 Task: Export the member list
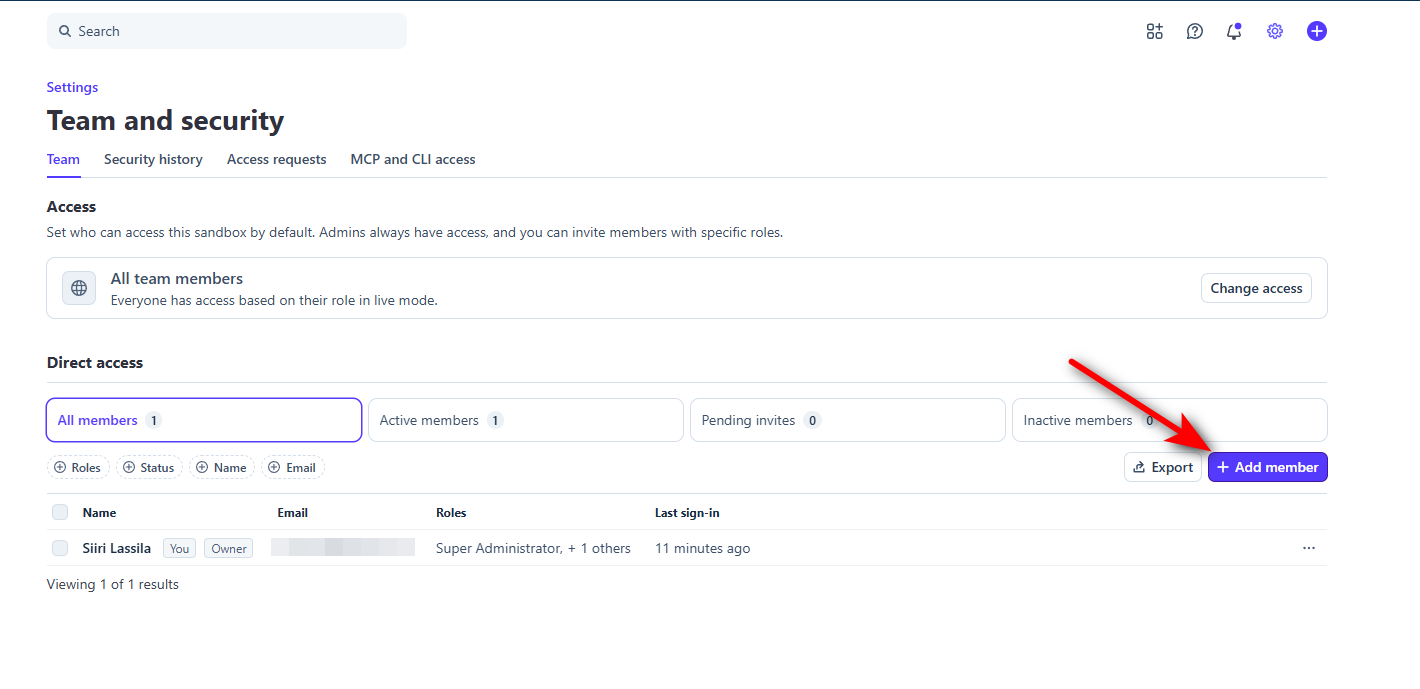click(x=1163, y=467)
